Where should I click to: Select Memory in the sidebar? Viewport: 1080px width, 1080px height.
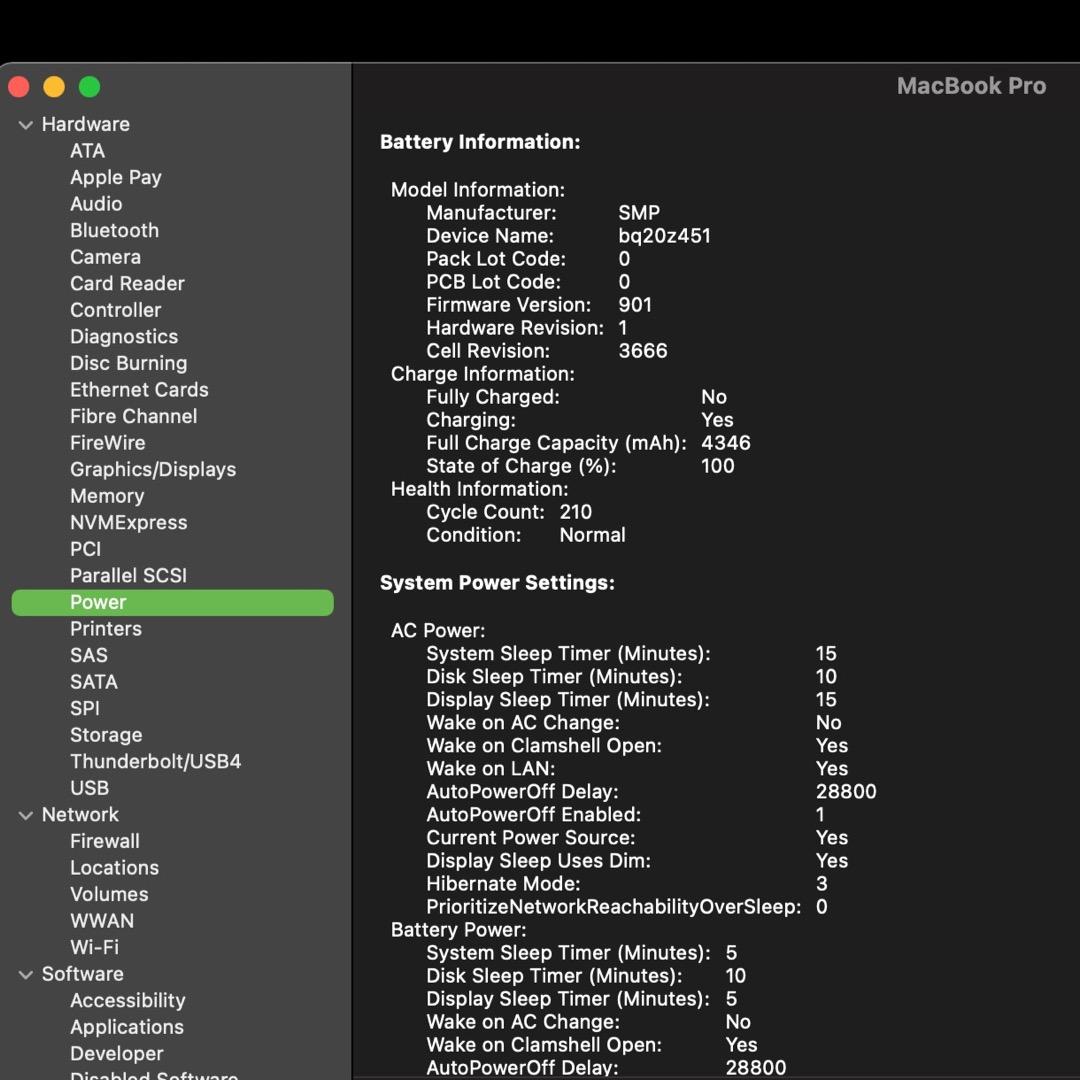click(107, 496)
